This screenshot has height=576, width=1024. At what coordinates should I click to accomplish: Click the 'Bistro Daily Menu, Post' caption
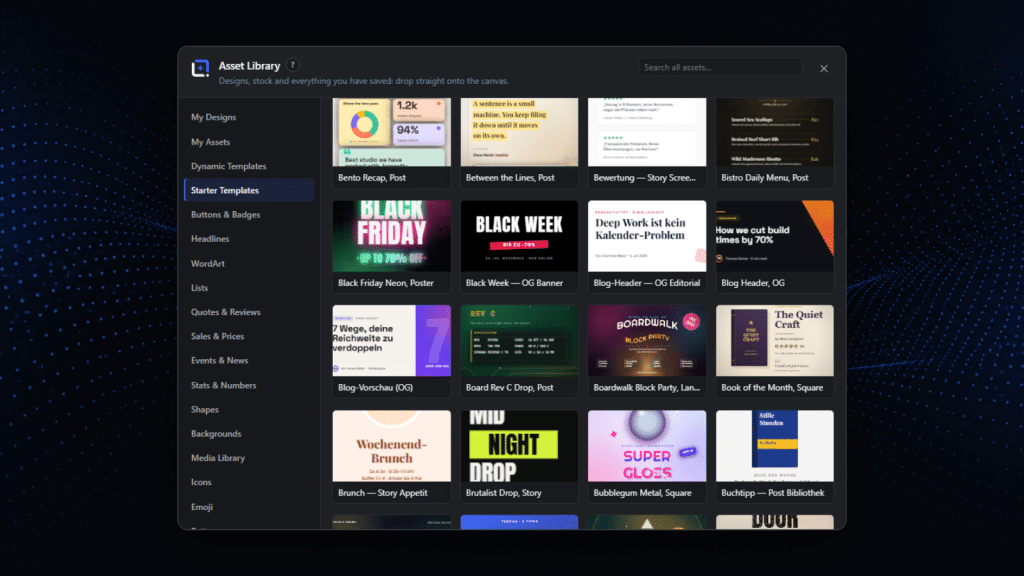[764, 178]
